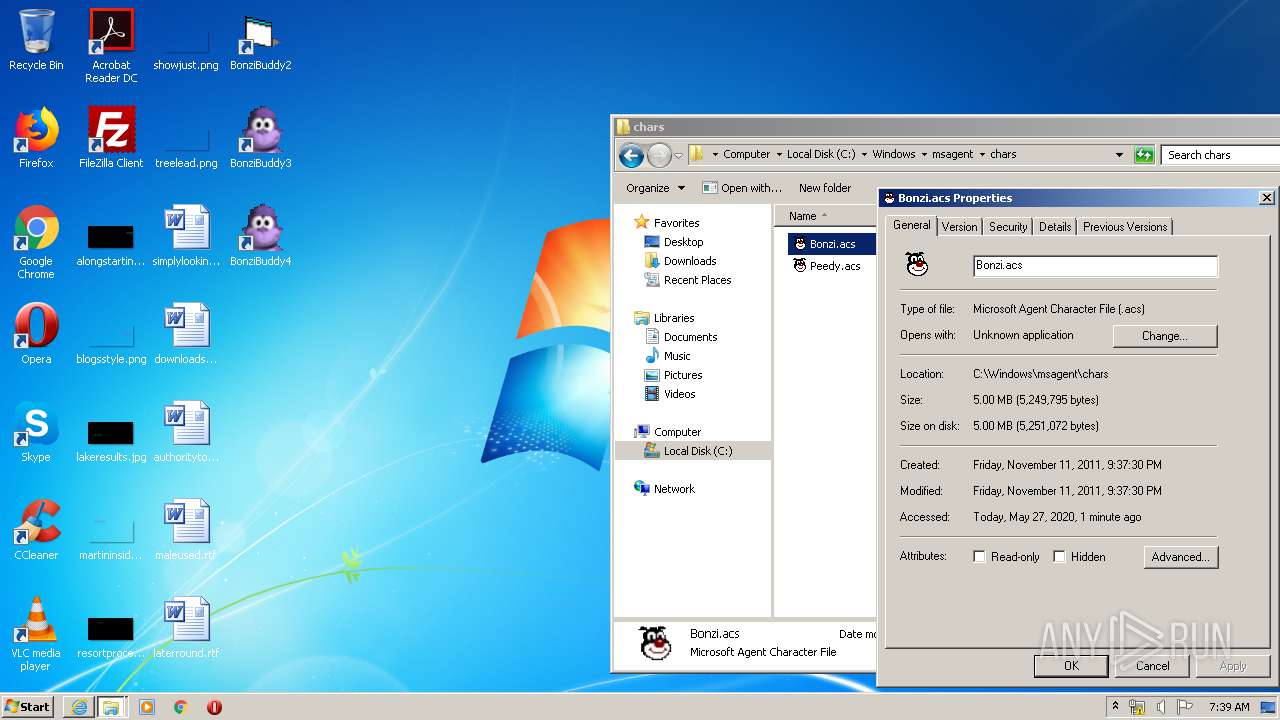
Task: Open recent pages dropdown next to Forward
Action: tap(678, 155)
